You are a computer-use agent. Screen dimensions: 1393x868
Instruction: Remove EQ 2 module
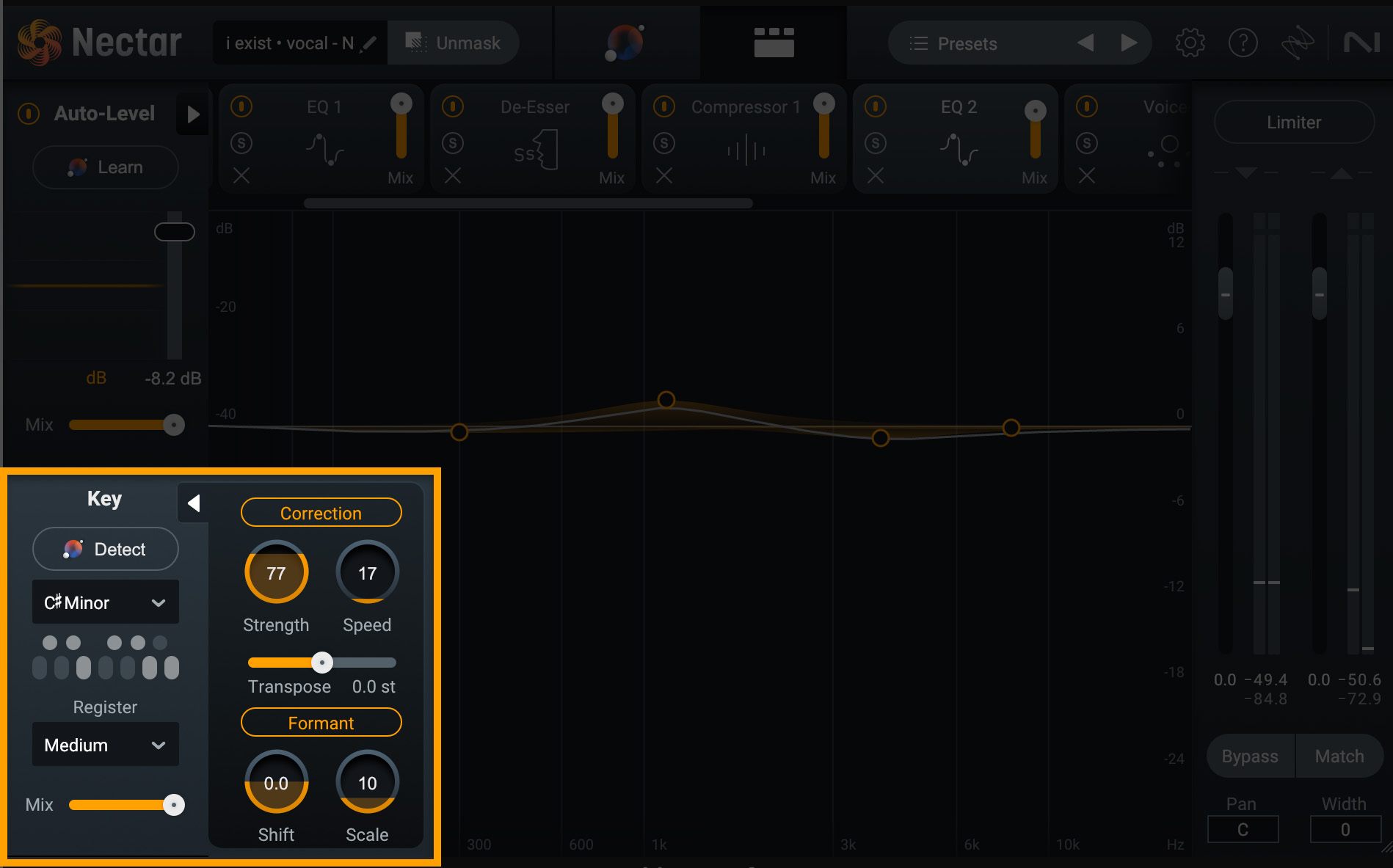(876, 176)
